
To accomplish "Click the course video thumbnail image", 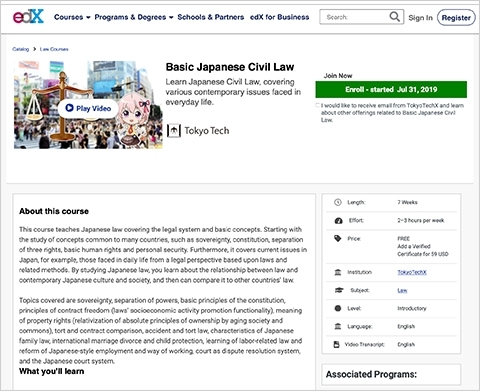I will 88,105.
